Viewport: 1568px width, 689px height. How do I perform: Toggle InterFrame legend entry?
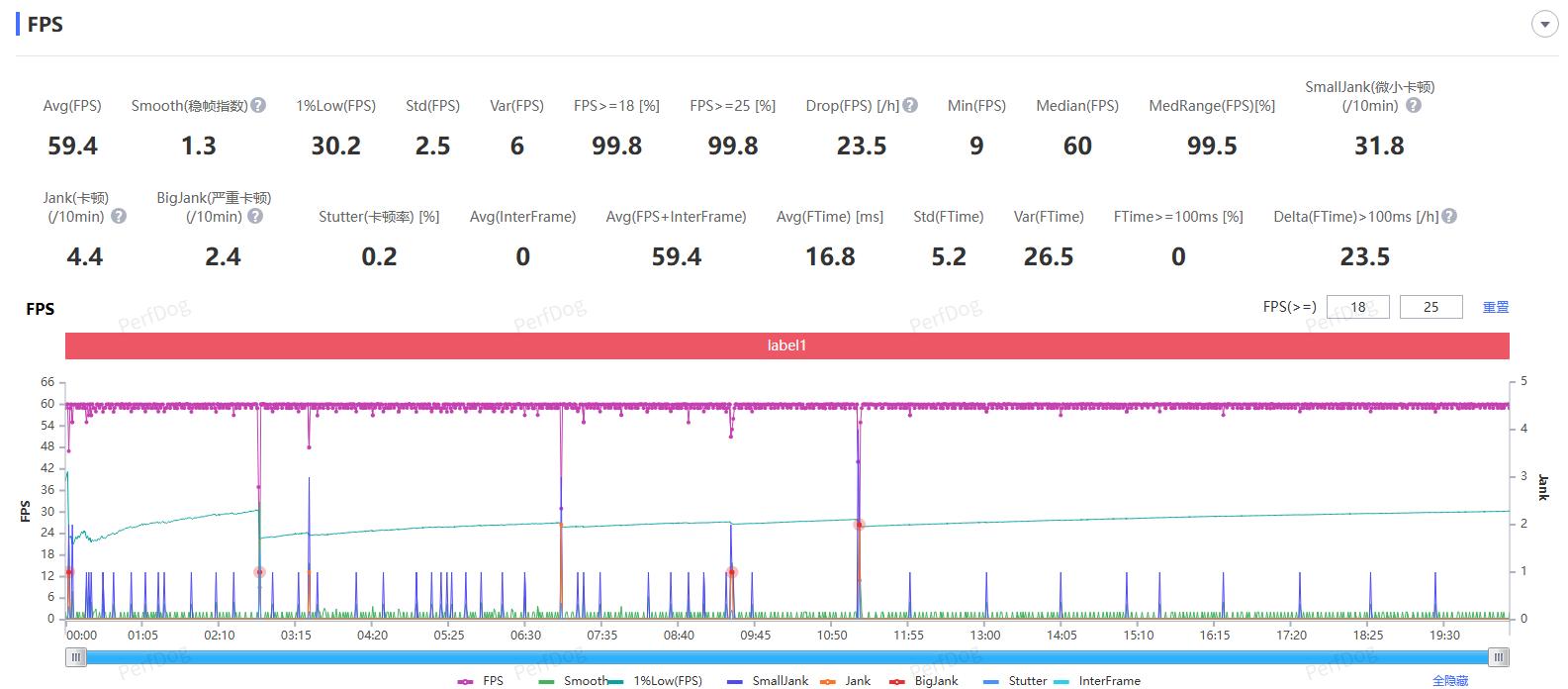[x=1098, y=681]
